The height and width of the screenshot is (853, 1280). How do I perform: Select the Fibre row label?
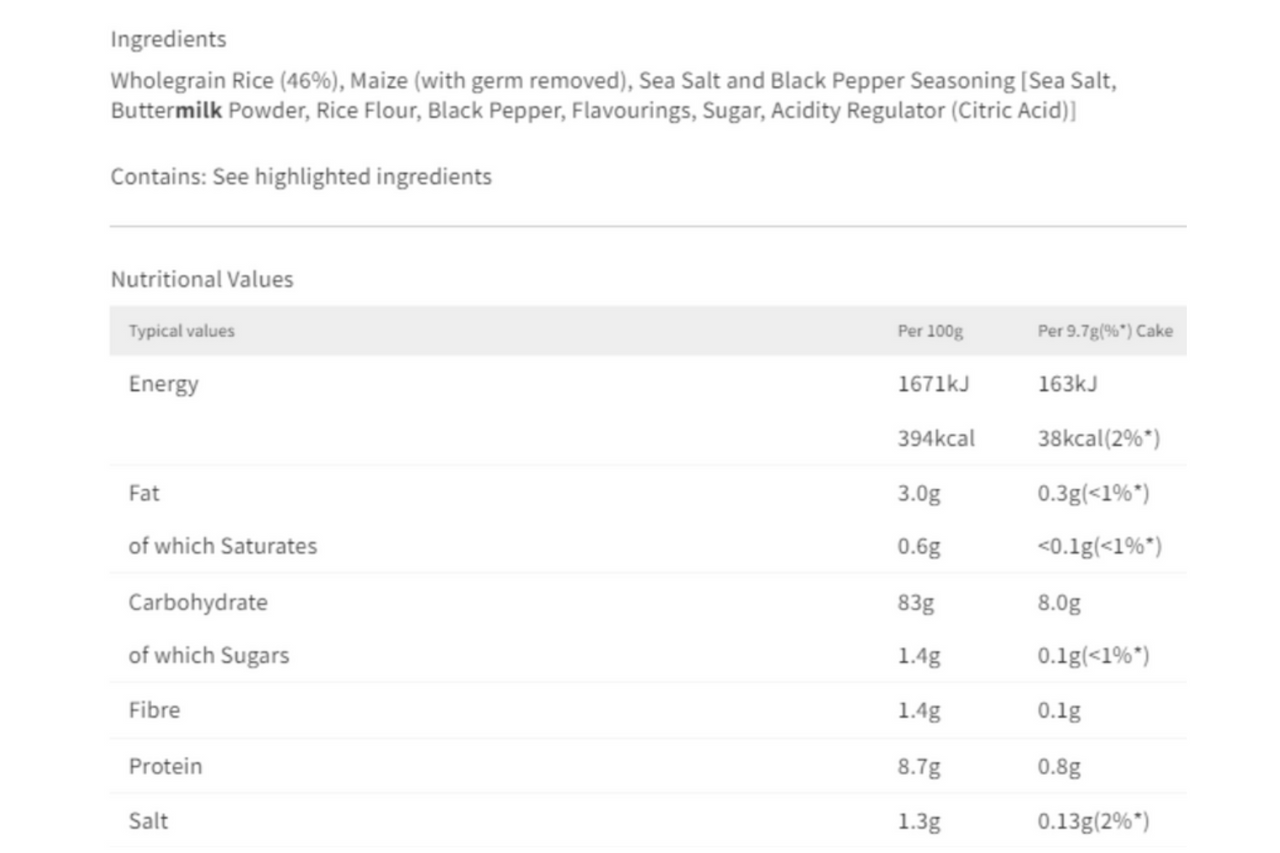pos(154,710)
